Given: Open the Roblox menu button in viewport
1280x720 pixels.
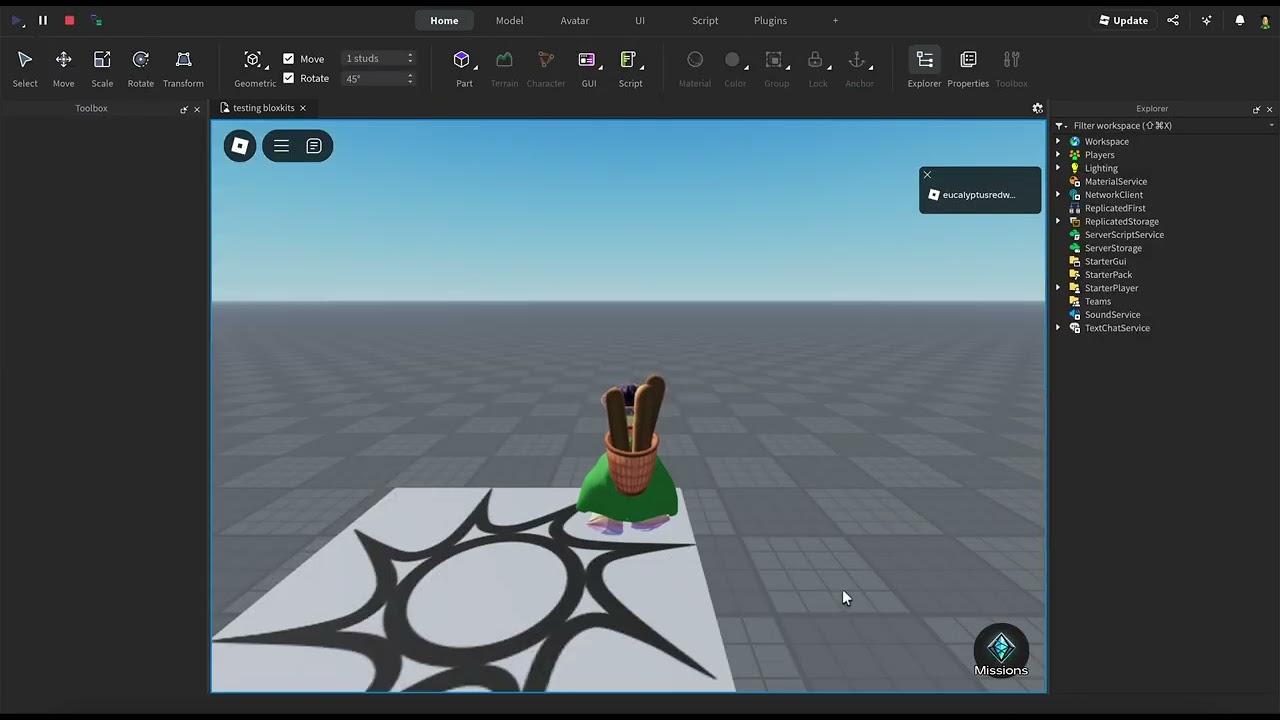Looking at the screenshot, I should coord(240,146).
